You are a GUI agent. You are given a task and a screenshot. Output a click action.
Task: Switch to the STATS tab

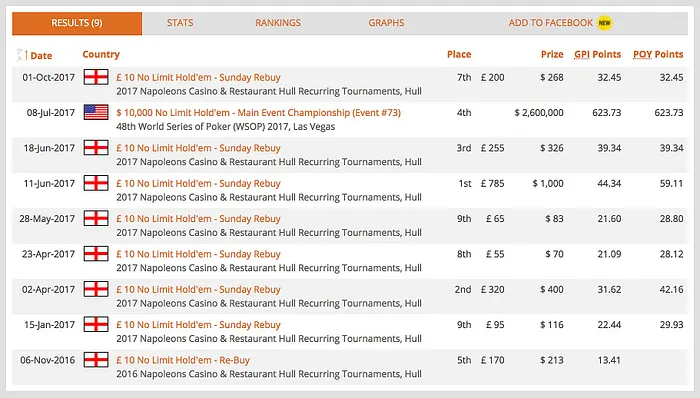click(180, 23)
